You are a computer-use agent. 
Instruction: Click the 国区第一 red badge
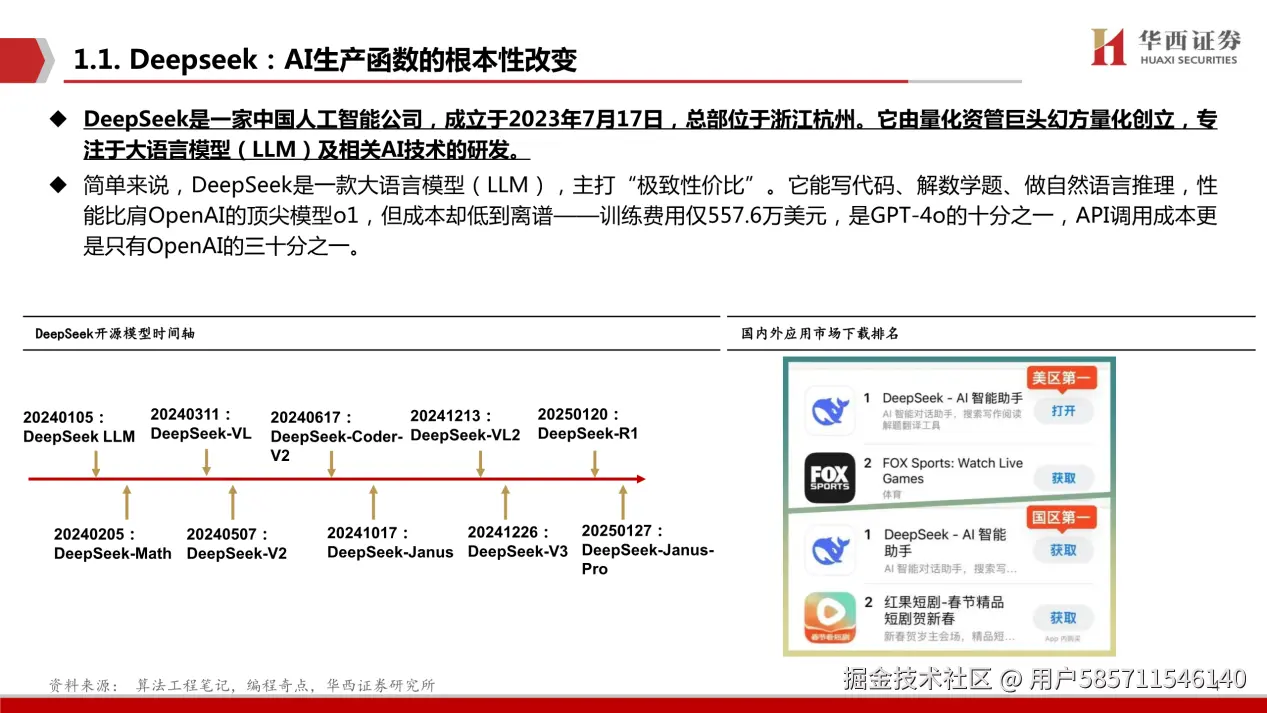click(1062, 517)
